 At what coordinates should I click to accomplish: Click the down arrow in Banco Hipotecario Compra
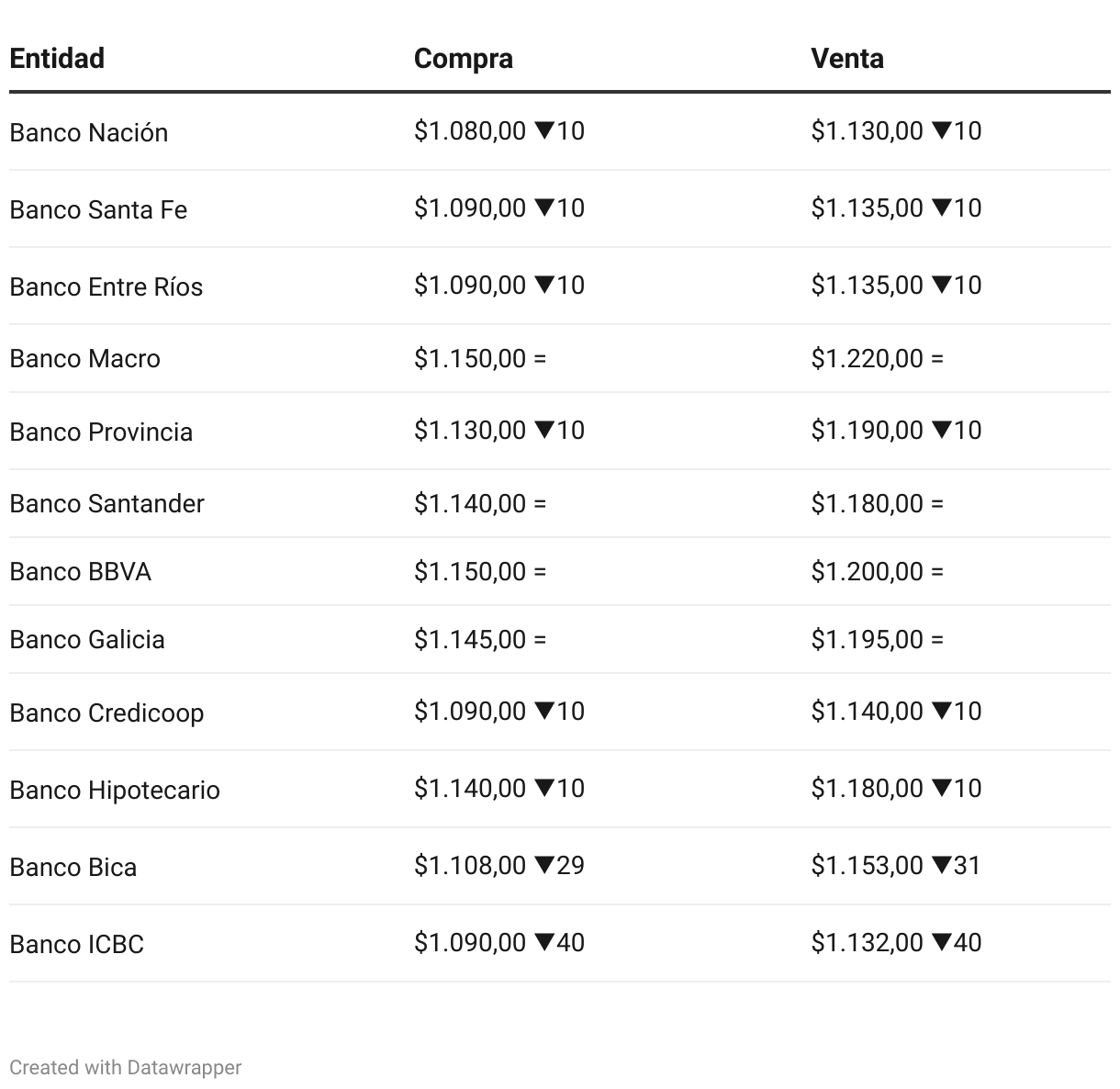coord(543,789)
